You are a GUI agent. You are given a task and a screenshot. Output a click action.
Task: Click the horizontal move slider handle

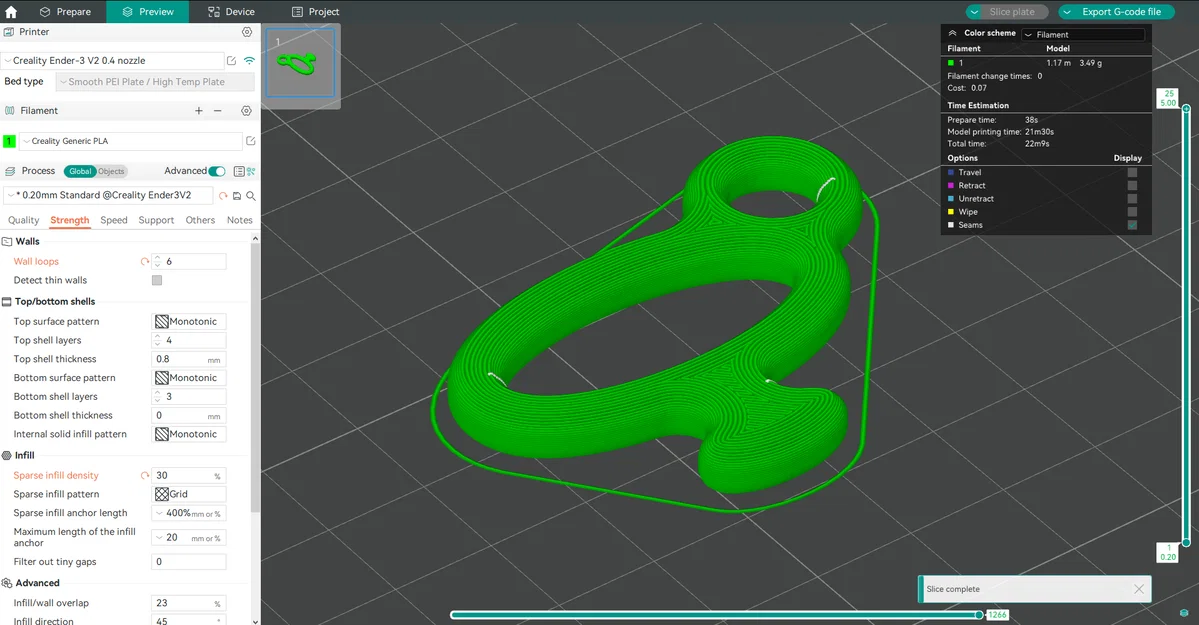pyautogui.click(x=979, y=615)
